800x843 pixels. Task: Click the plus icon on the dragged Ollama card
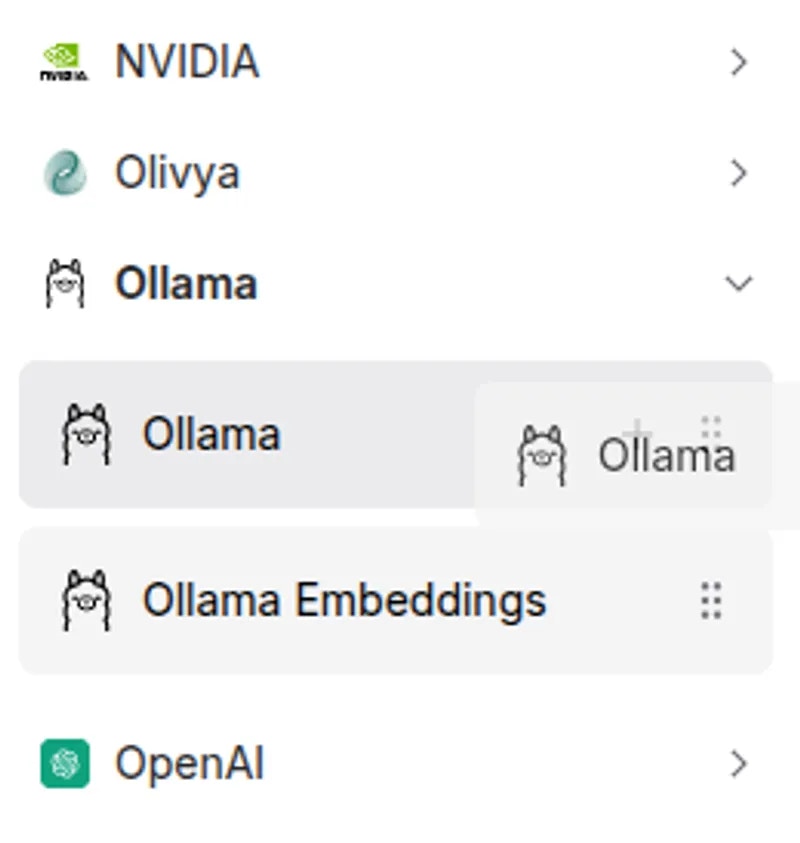637,432
